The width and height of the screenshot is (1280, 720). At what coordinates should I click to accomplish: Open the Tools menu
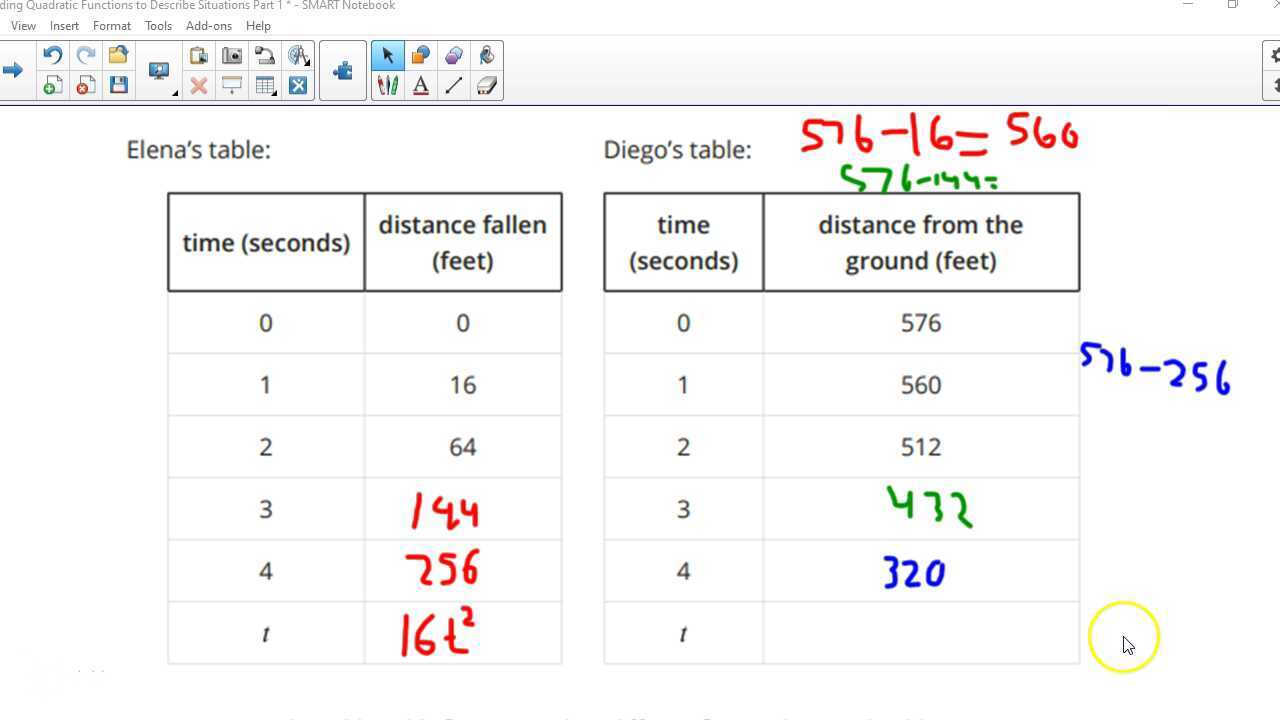point(157,26)
